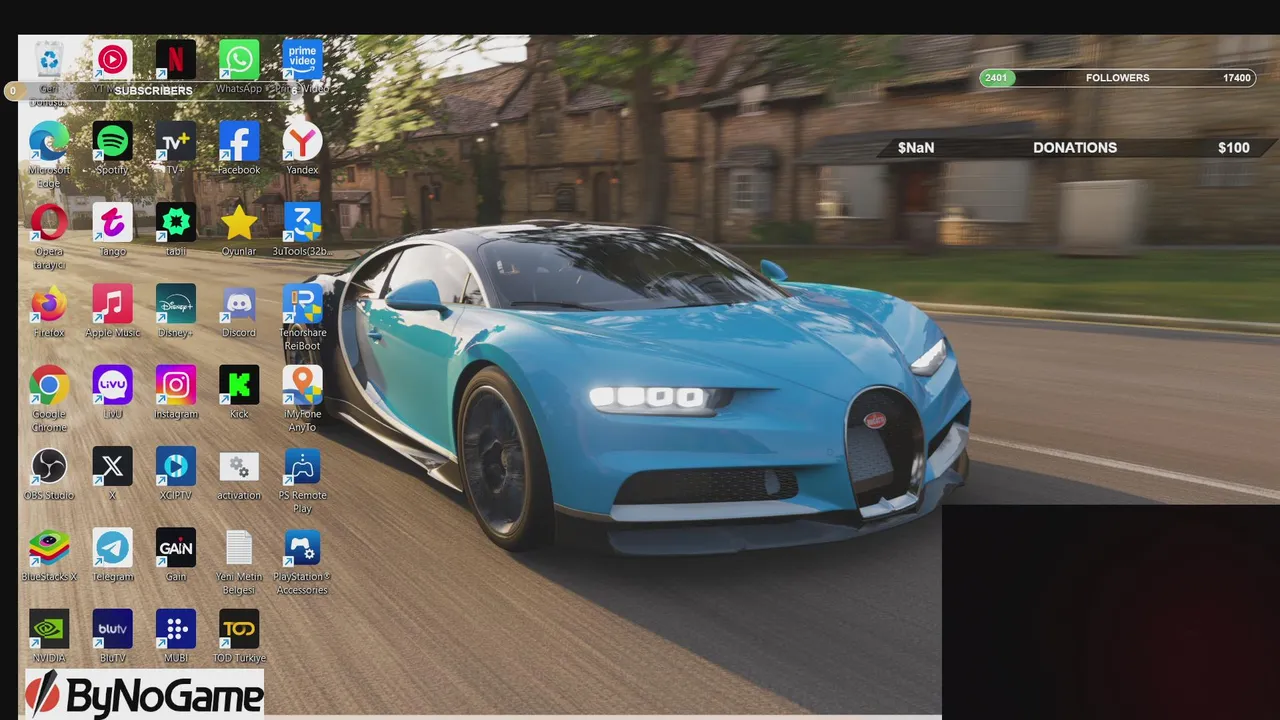This screenshot has width=1280, height=720.
Task: Open iMyFone AnyTo shortcut
Action: (x=302, y=385)
